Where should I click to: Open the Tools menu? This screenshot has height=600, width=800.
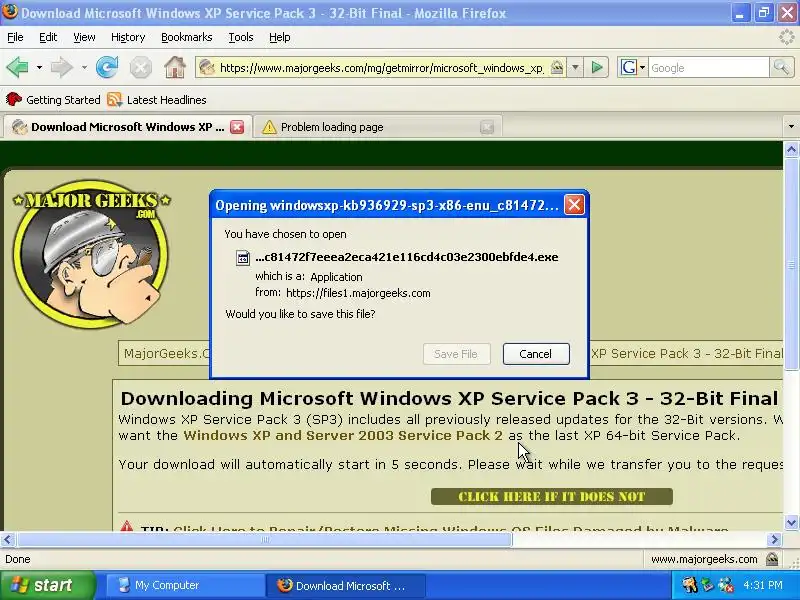pyautogui.click(x=241, y=37)
